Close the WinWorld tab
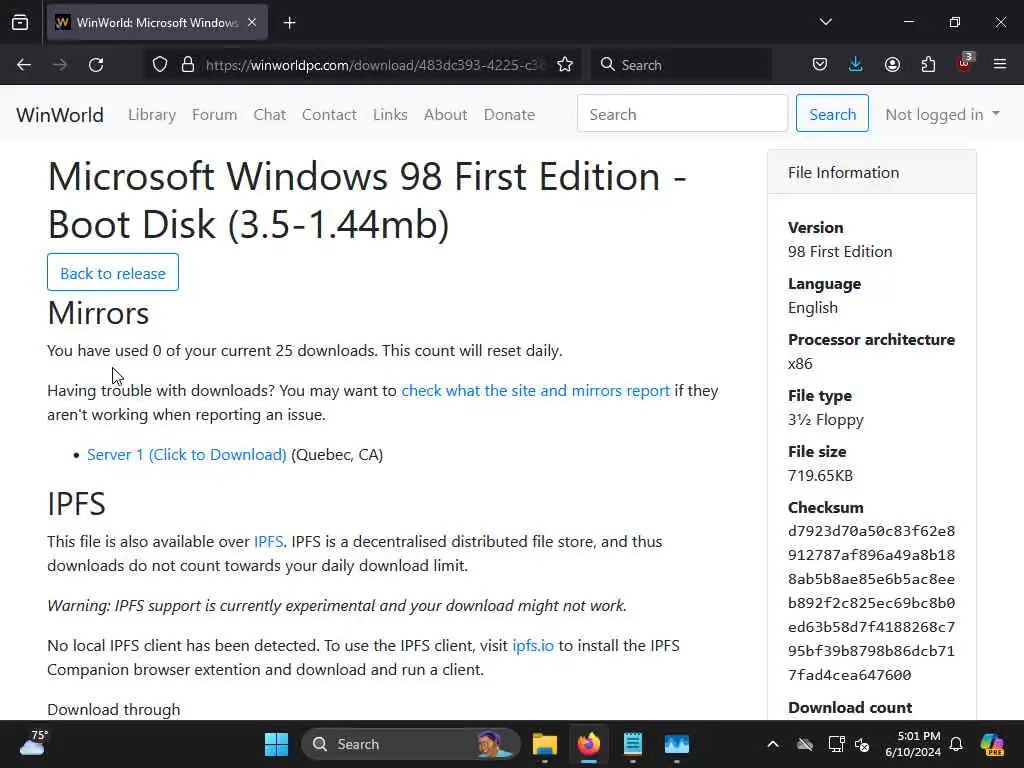The width and height of the screenshot is (1024, 768). tap(252, 22)
